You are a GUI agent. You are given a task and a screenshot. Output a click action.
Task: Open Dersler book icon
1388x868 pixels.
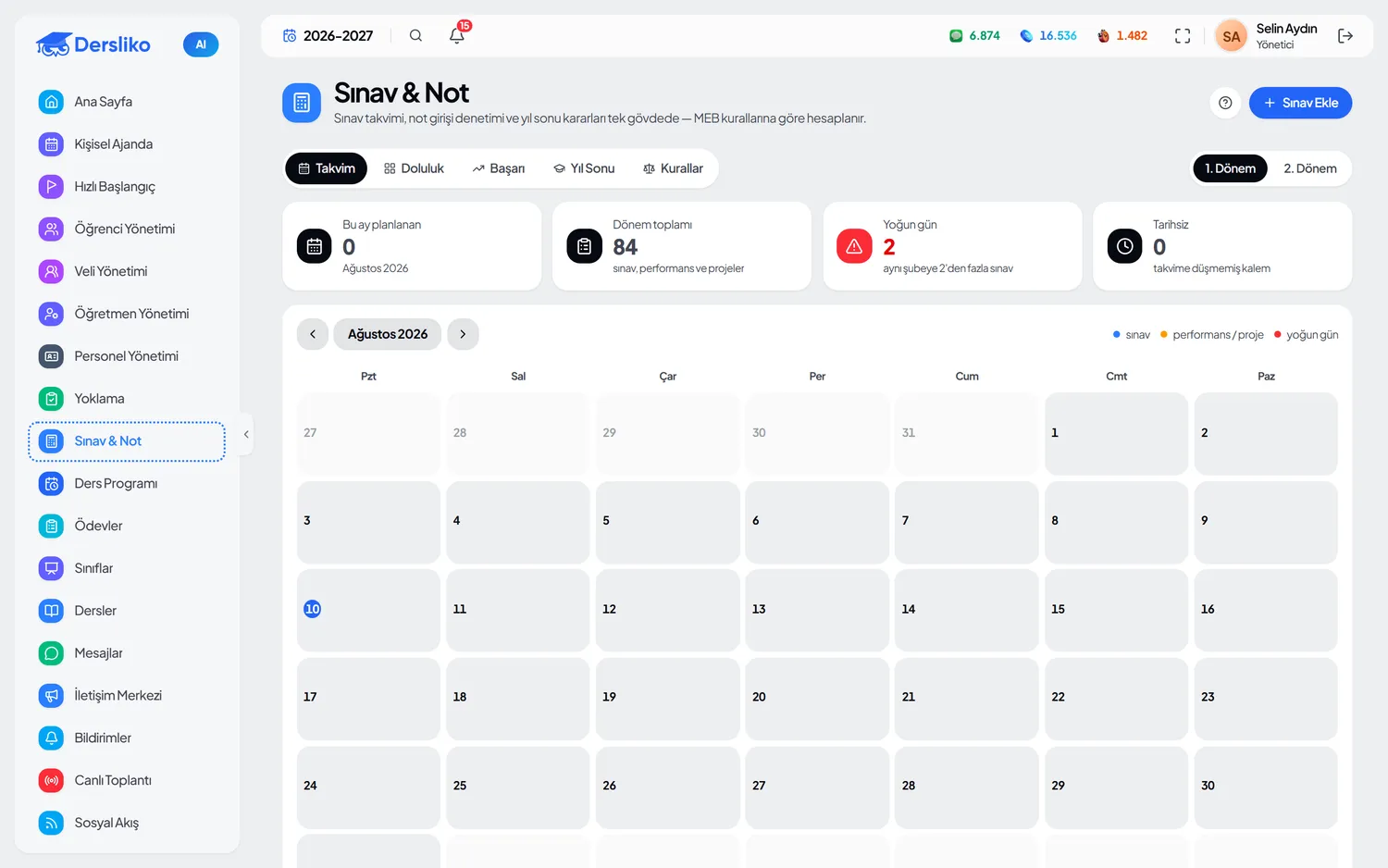pos(52,611)
